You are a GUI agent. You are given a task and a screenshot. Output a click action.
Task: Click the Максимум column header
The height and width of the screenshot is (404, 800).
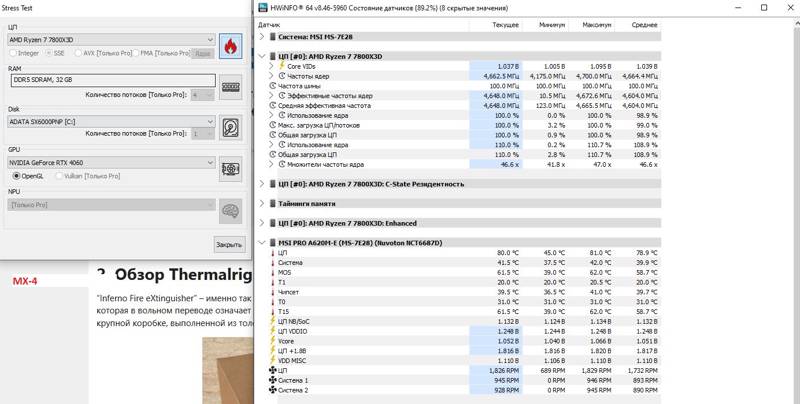596,25
